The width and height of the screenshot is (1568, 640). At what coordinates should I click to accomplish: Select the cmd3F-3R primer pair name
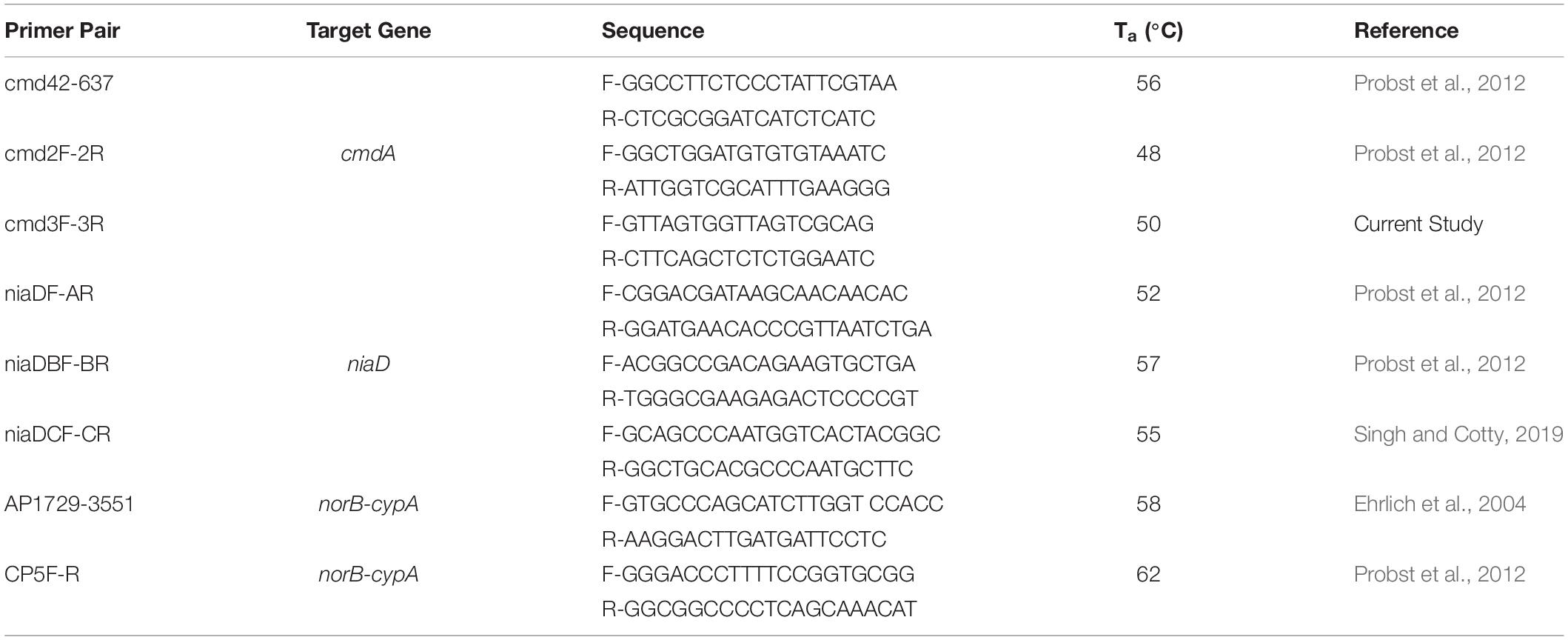click(54, 224)
